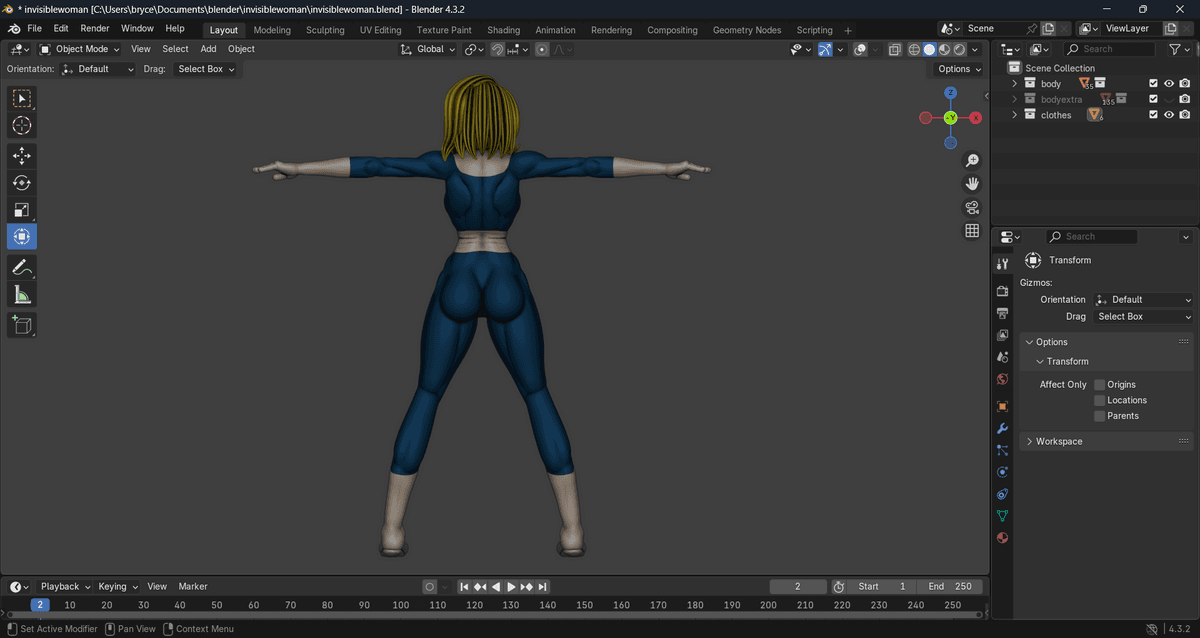
Task: Choose the Measure tool
Action: (x=21, y=294)
